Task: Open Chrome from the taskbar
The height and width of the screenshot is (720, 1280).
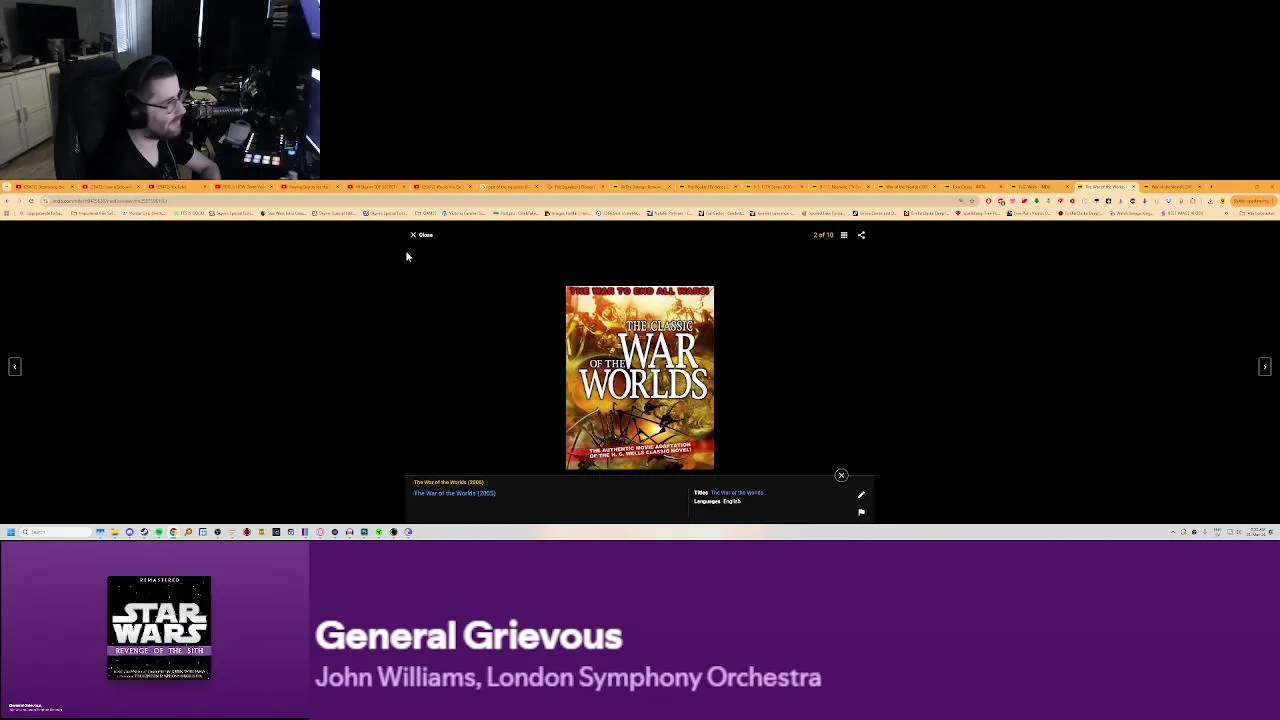Action: pos(173,532)
